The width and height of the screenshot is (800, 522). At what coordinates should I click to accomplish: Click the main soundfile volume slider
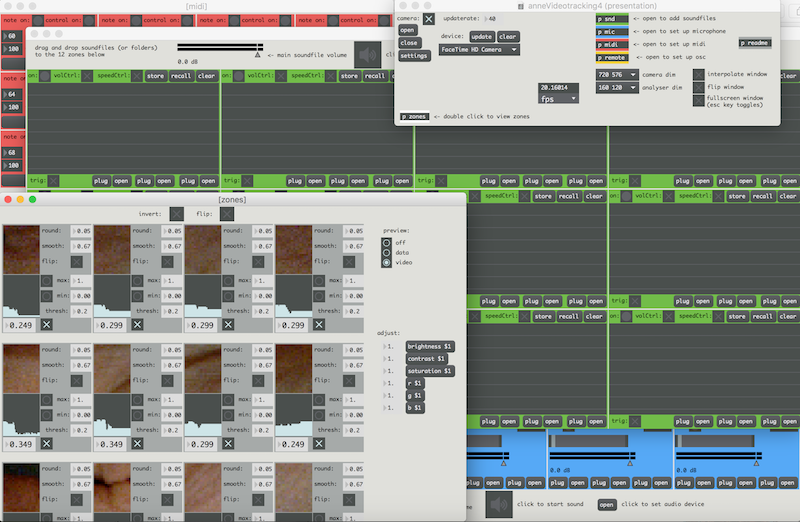click(220, 49)
